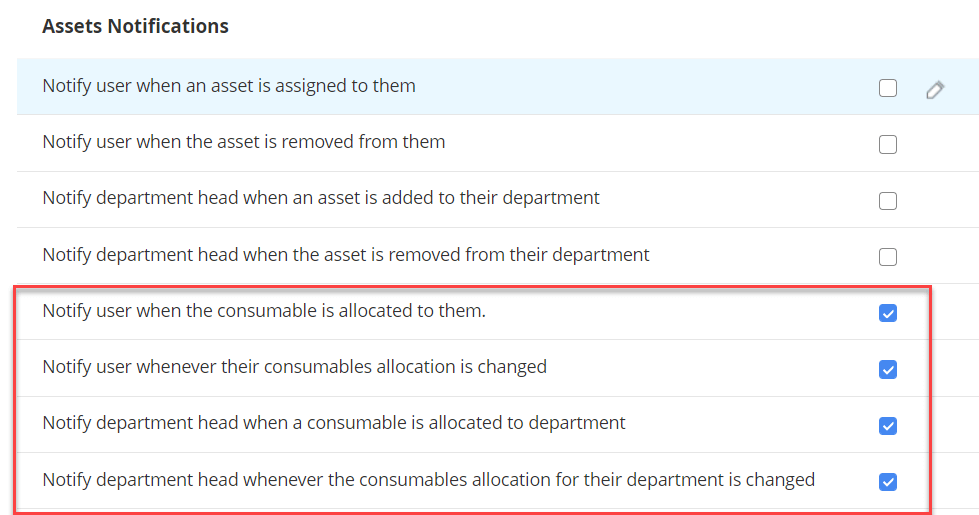Check asset added to department notification box
Viewport: 979px width, 515px height.
click(x=888, y=201)
